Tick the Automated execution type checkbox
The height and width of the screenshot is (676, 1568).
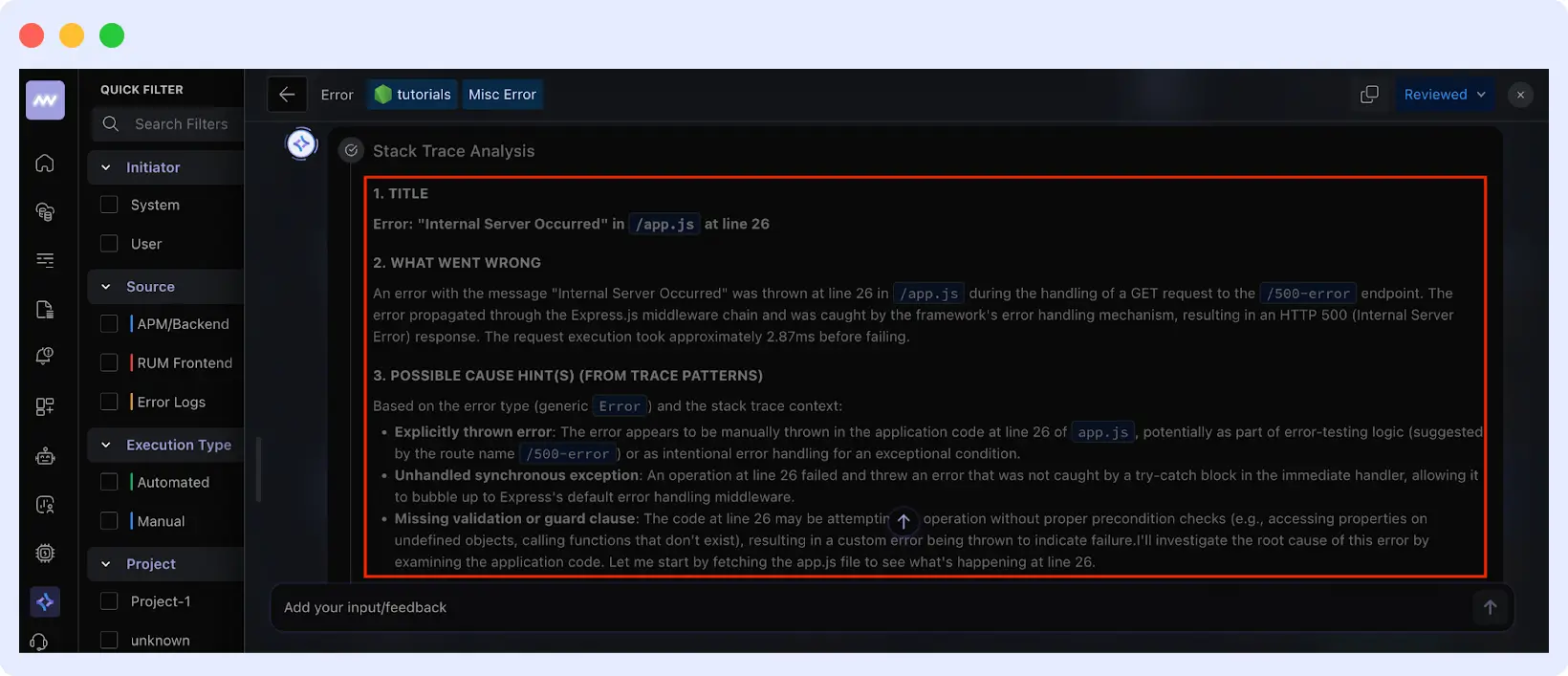[110, 482]
